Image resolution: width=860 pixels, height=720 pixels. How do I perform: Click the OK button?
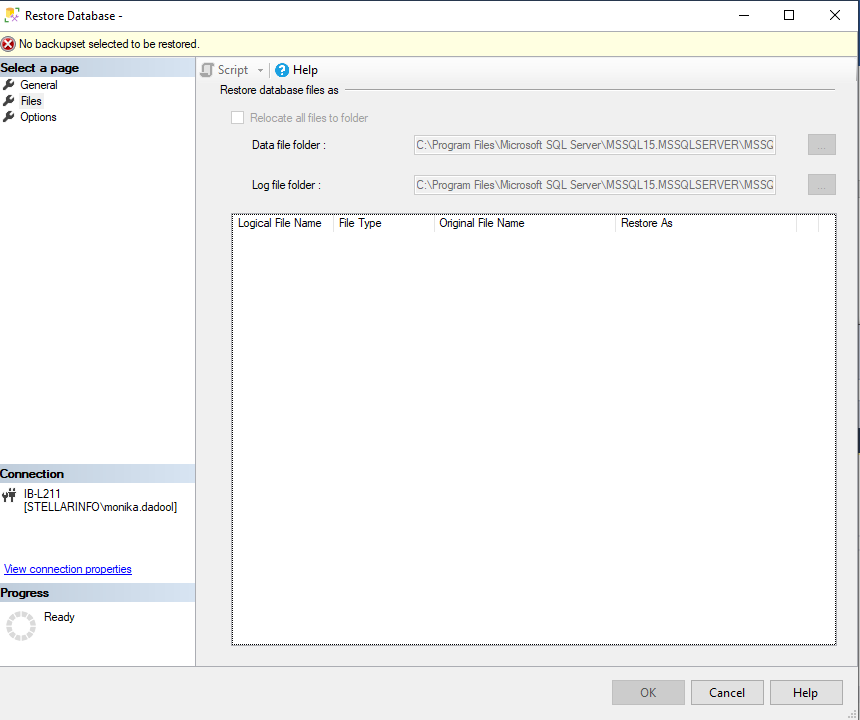pos(648,693)
